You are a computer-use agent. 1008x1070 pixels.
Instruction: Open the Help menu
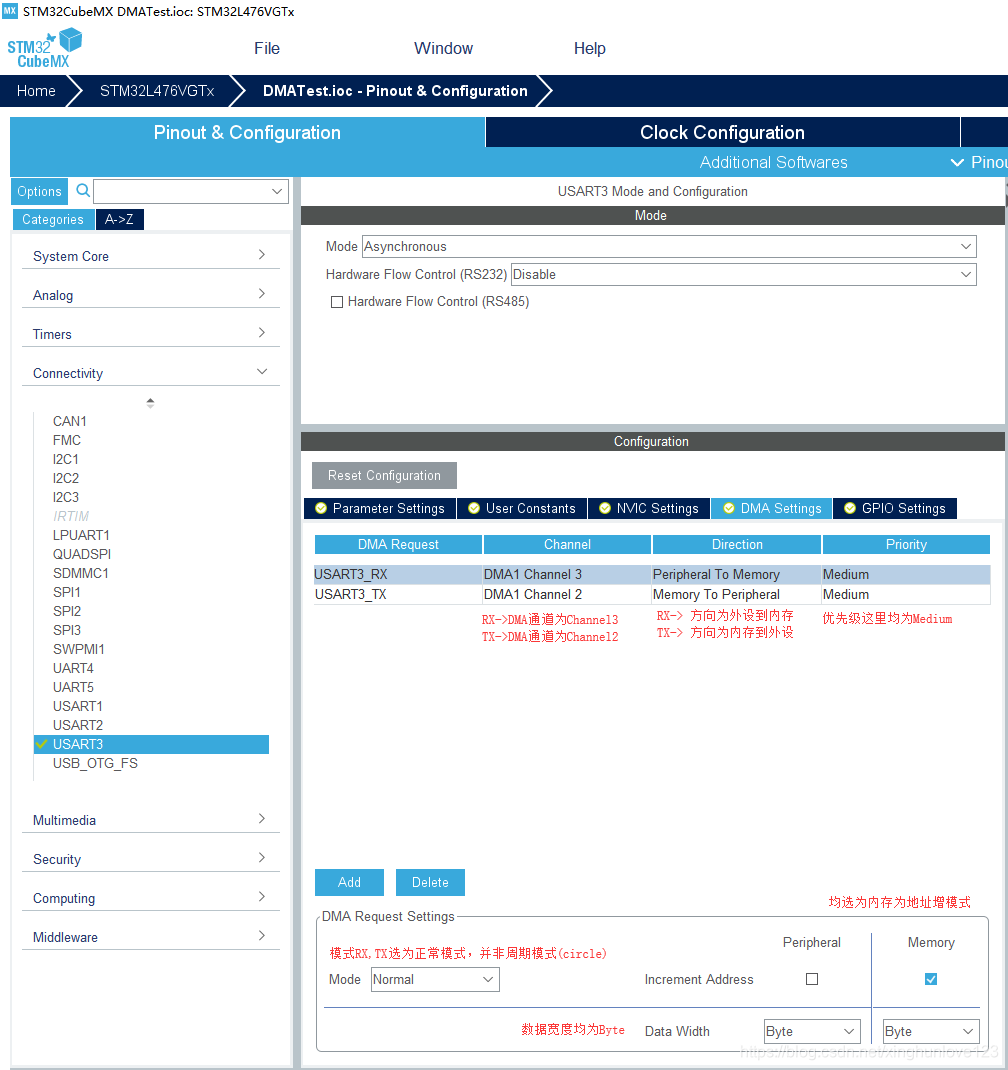click(590, 48)
